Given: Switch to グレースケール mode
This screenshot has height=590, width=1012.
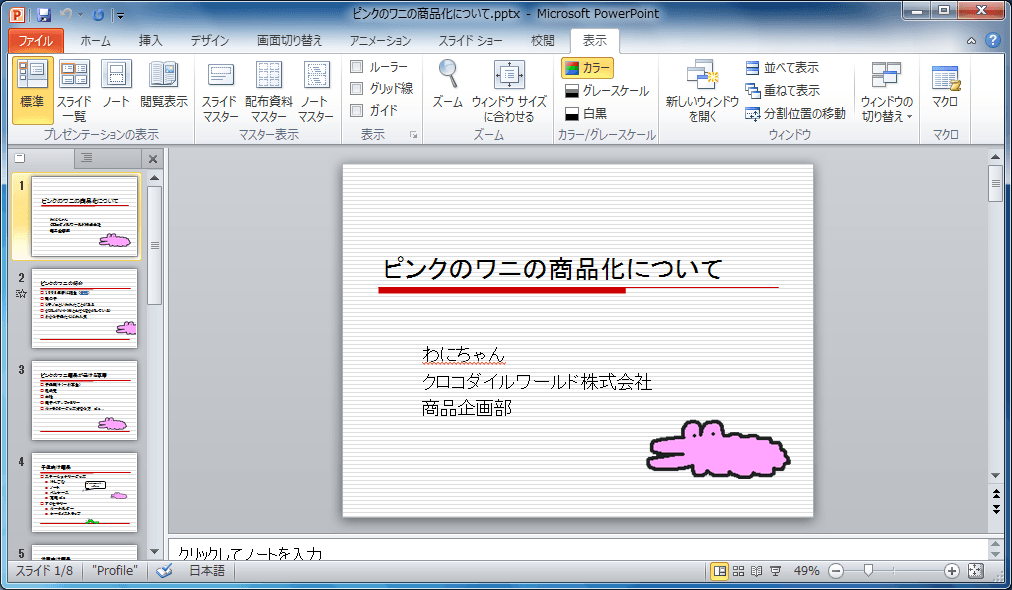Looking at the screenshot, I should [x=606, y=91].
